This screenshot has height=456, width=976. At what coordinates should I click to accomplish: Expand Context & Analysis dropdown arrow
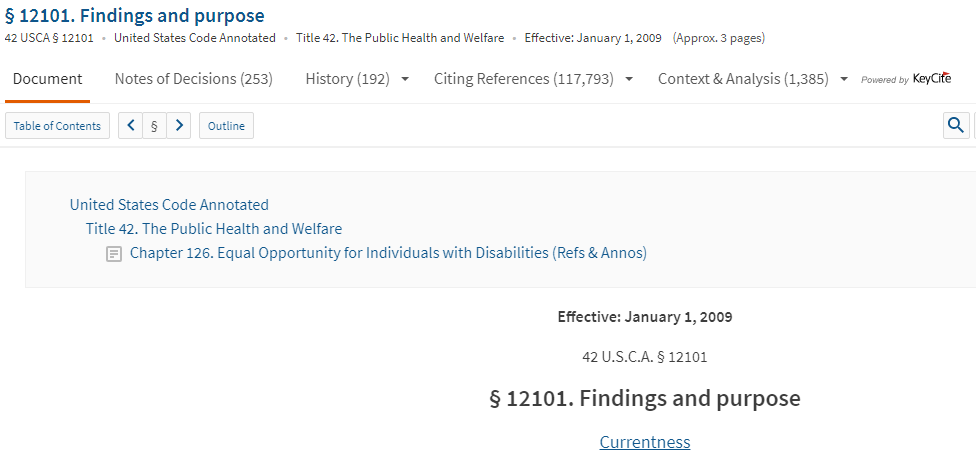844,80
